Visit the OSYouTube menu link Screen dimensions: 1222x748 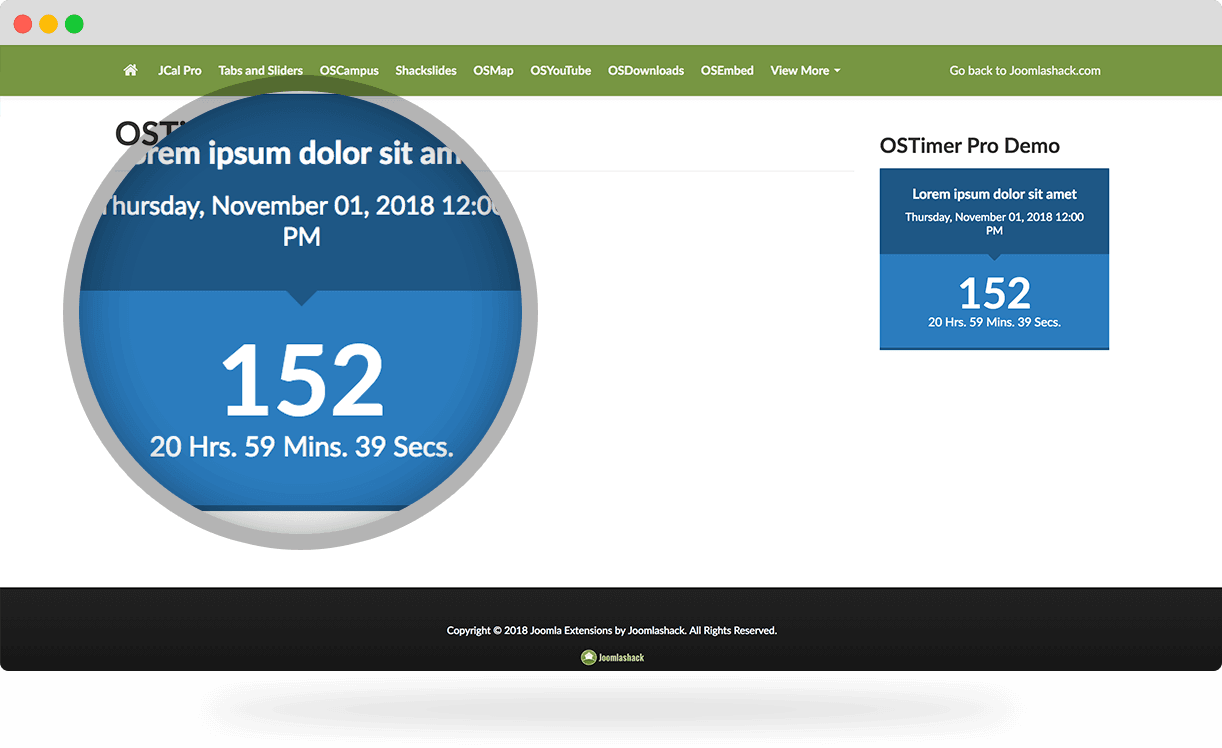click(x=561, y=71)
